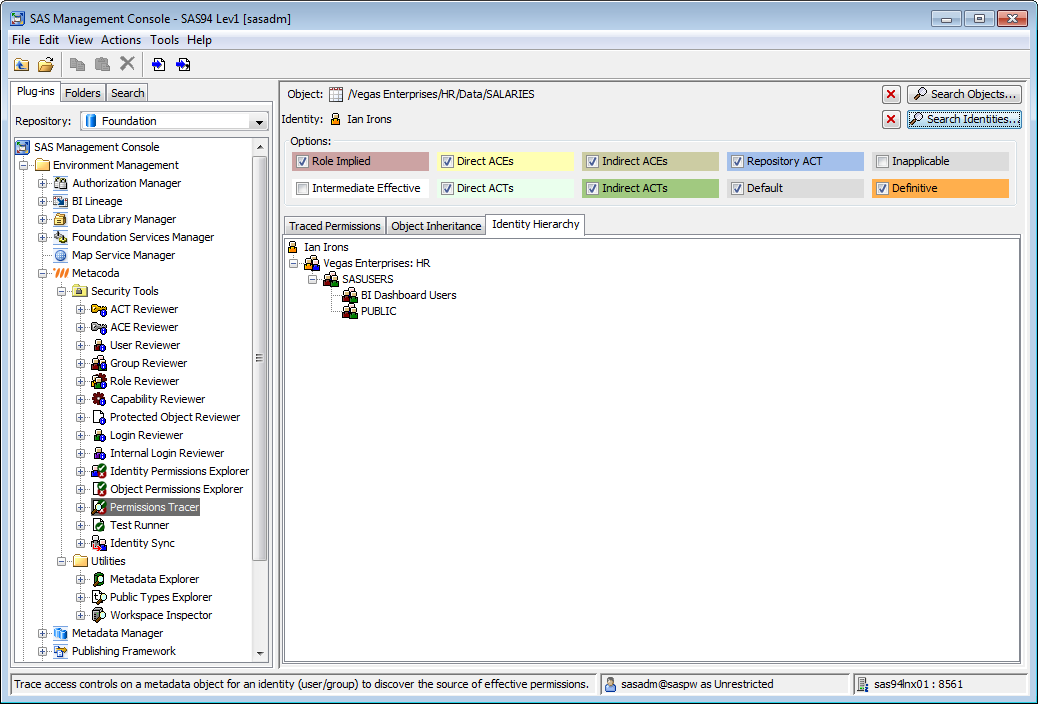Switch to the Traced Permissions tab
Screen dimensions: 1038x704
pyautogui.click(x=334, y=226)
